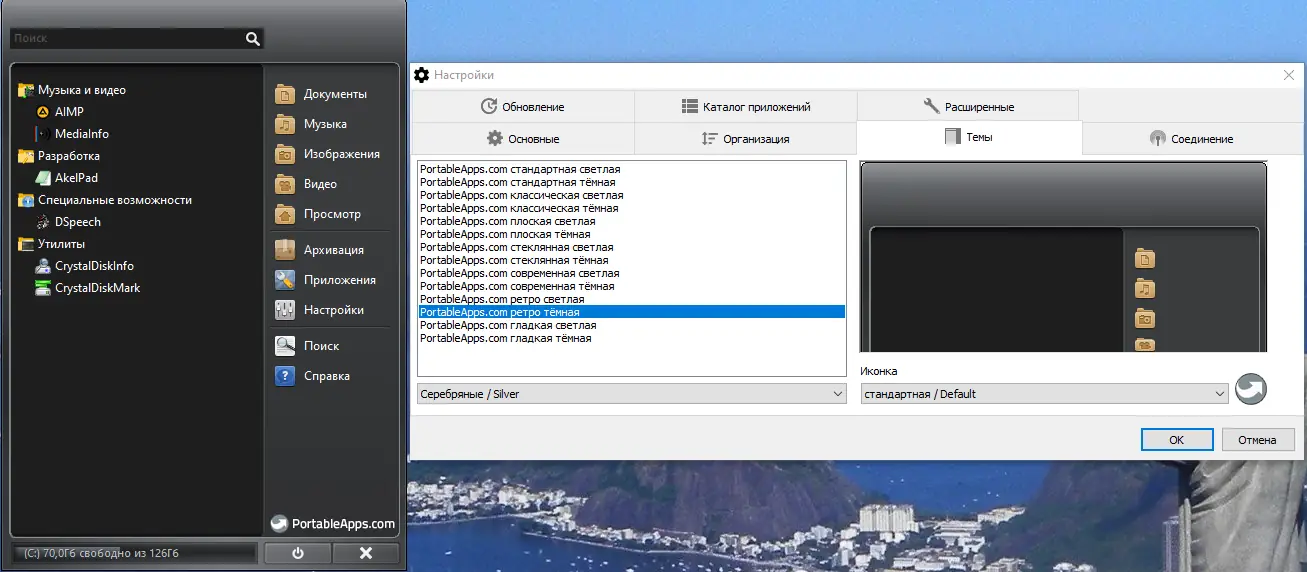The width and height of the screenshot is (1307, 572).
Task: Open the Документы folder icon
Action: 285,94
